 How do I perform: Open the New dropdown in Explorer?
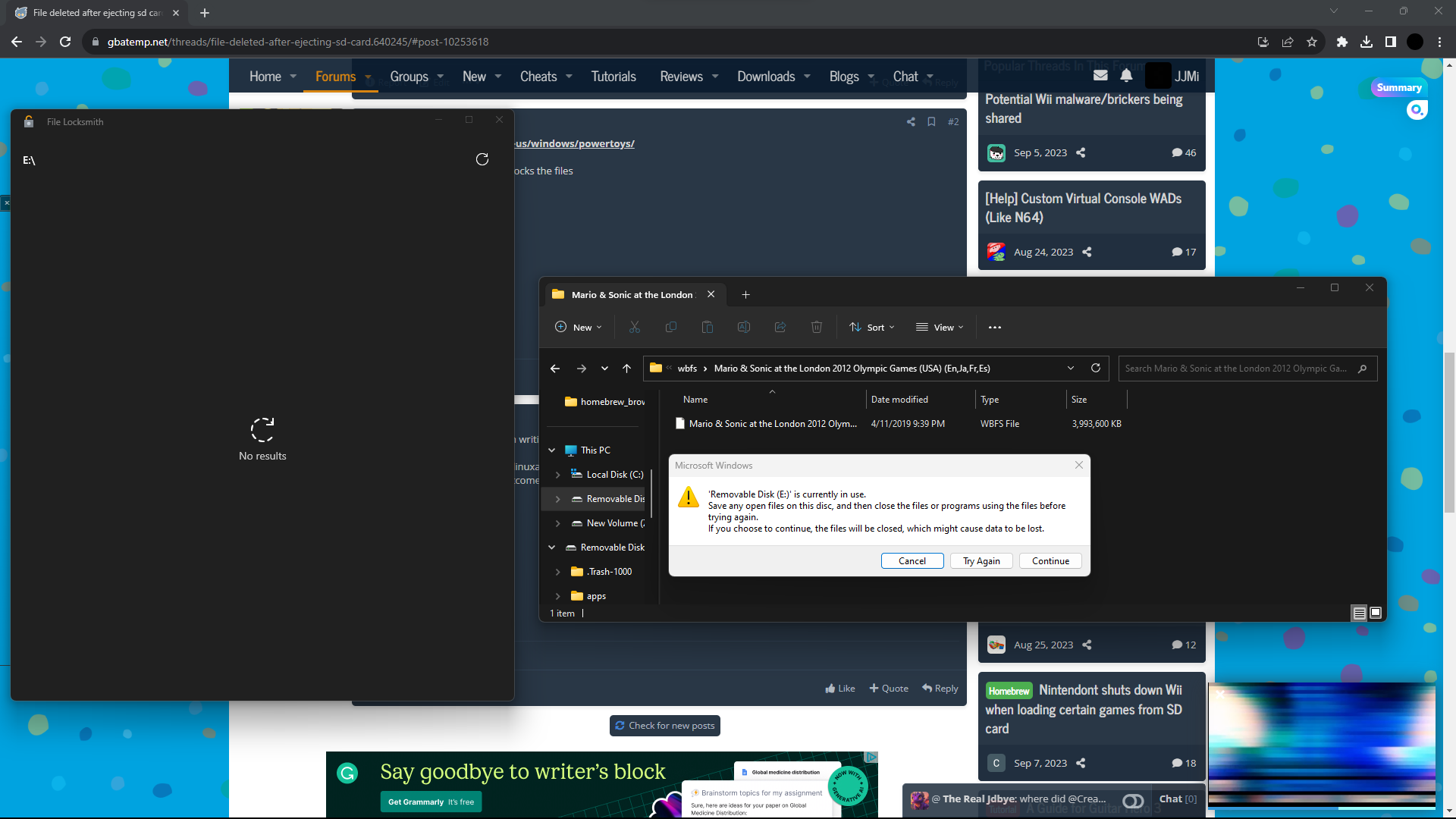579,328
